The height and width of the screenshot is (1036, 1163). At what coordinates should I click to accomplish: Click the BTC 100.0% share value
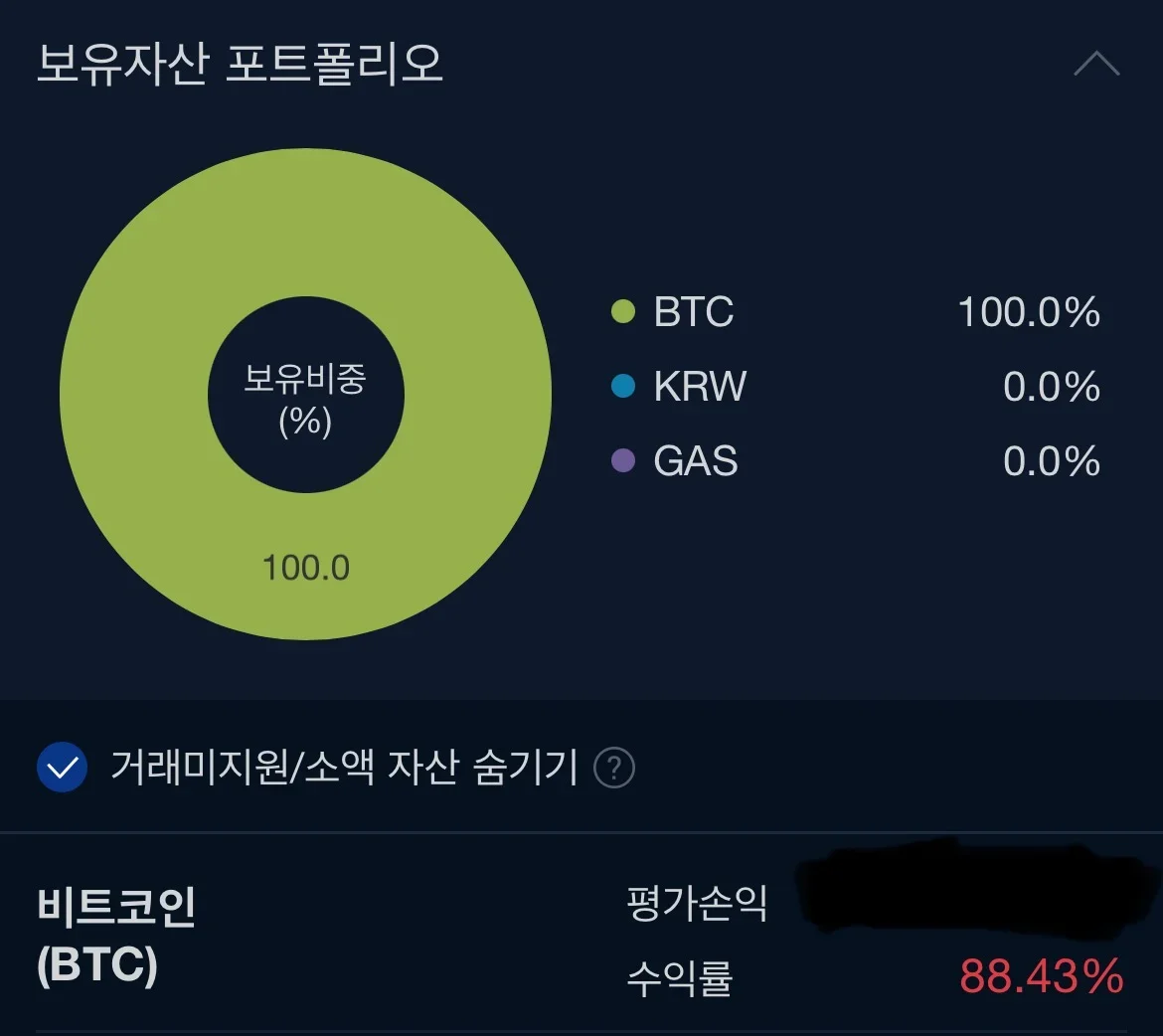coord(1028,312)
